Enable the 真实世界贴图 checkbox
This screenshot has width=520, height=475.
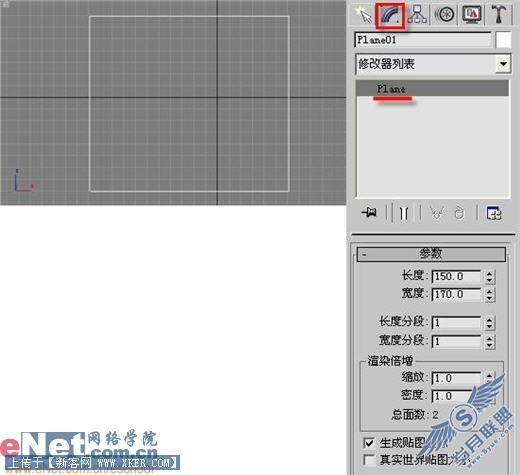coord(369,460)
